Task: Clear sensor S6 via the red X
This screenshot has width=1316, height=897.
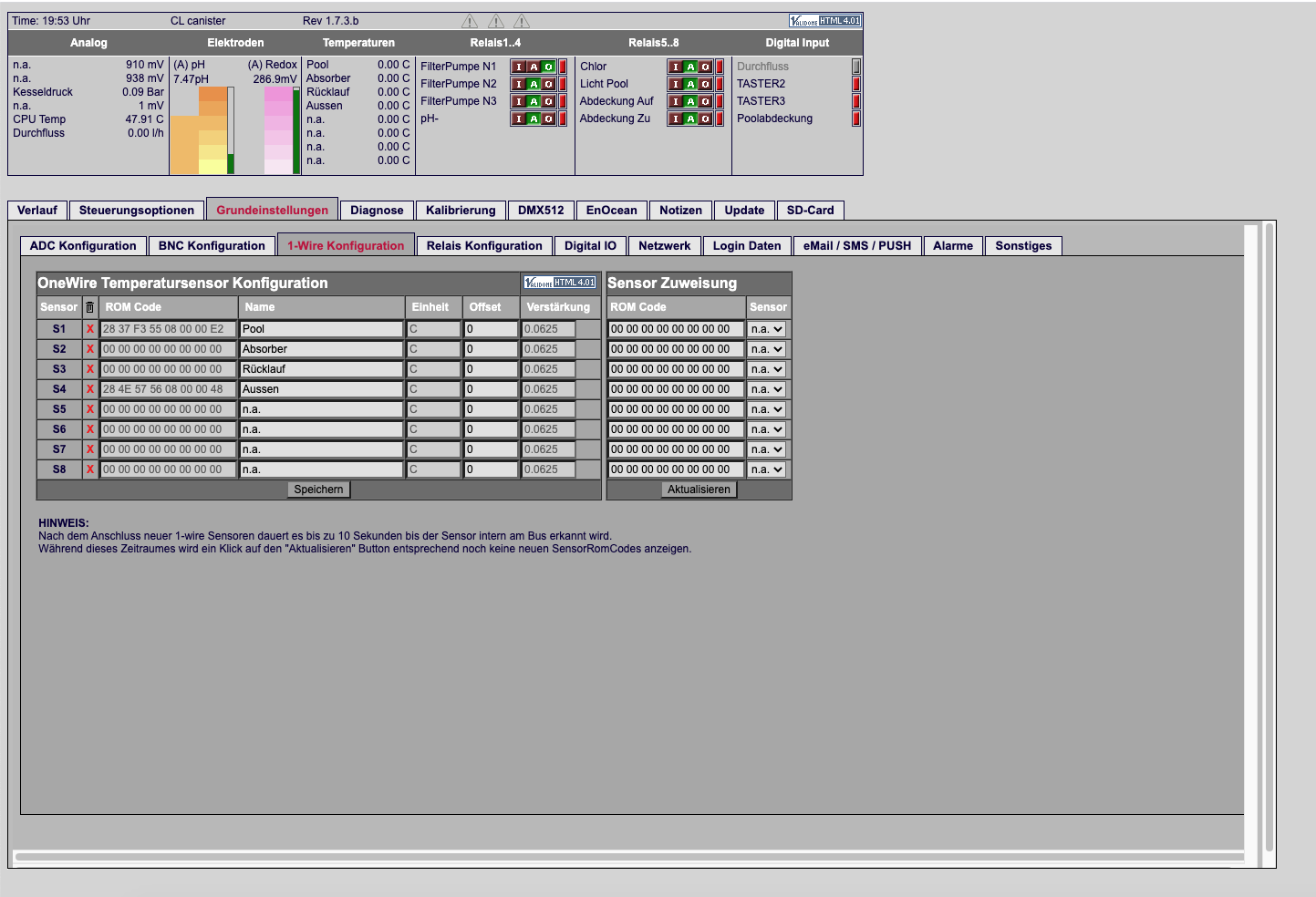Action: (x=90, y=429)
